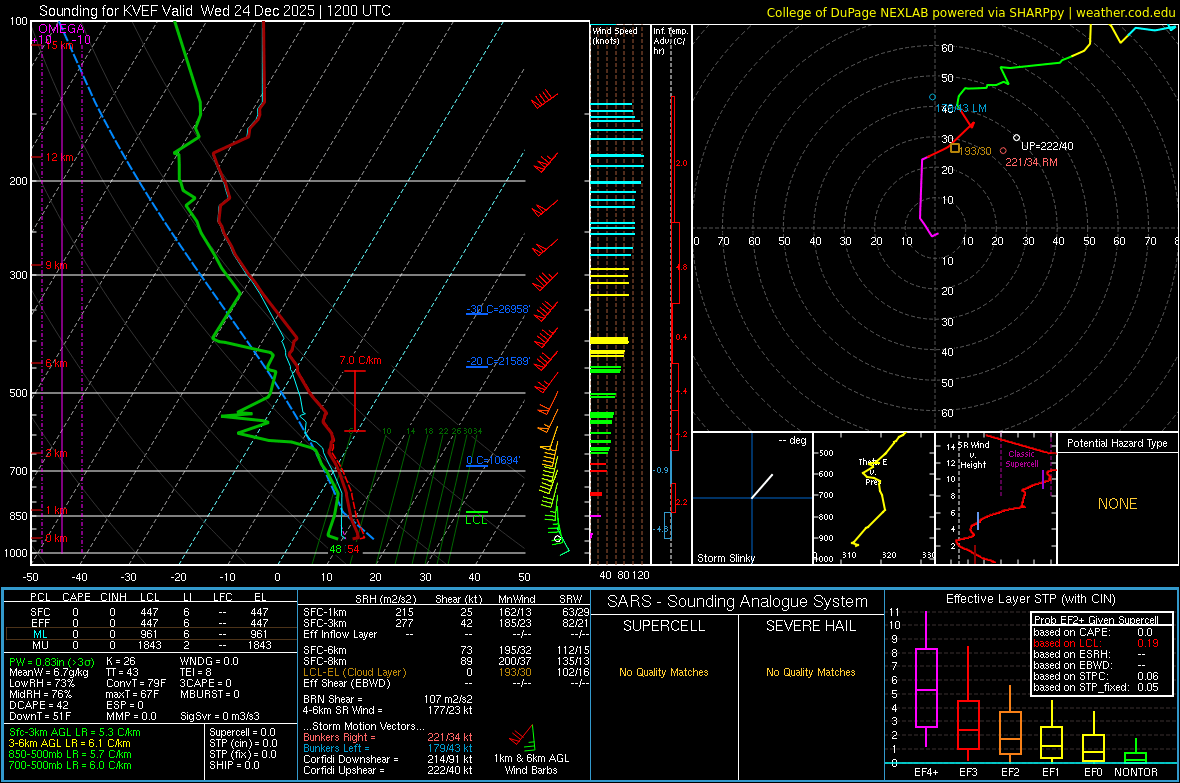This screenshot has height=783, width=1180.
Task: Click the NONE hazard type text
Action: [1117, 504]
